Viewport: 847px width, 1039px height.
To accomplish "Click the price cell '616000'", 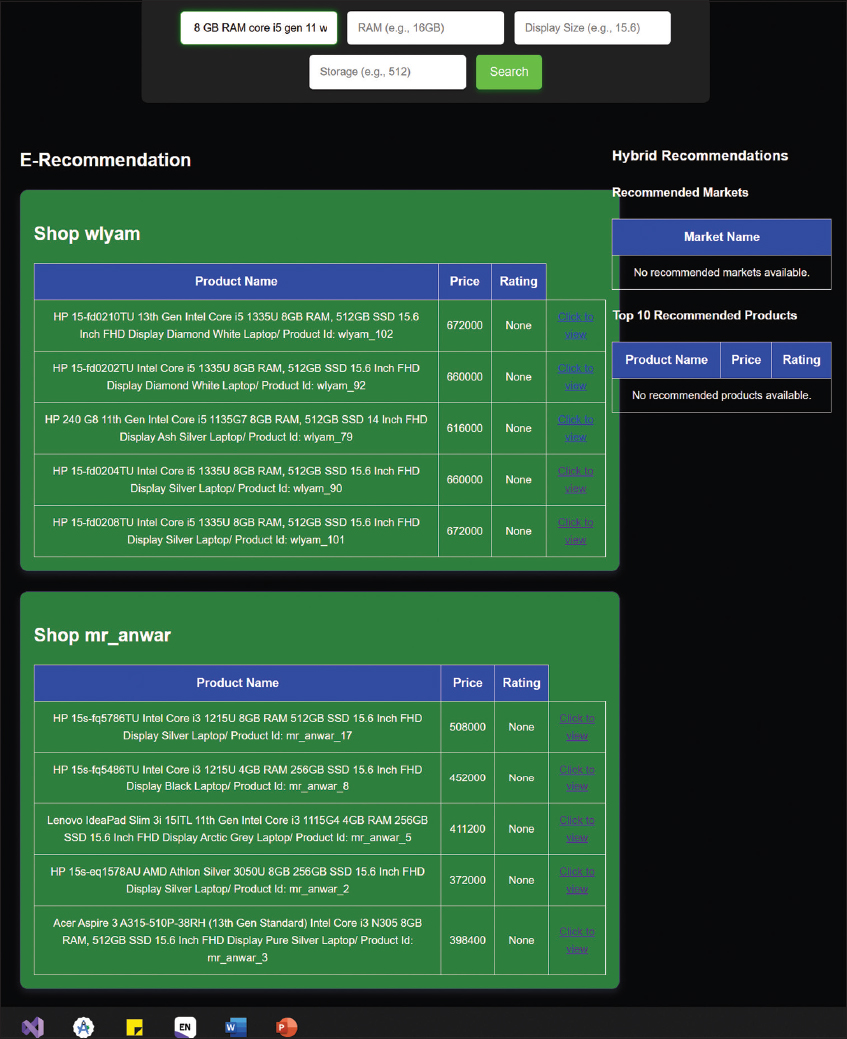I will point(465,428).
